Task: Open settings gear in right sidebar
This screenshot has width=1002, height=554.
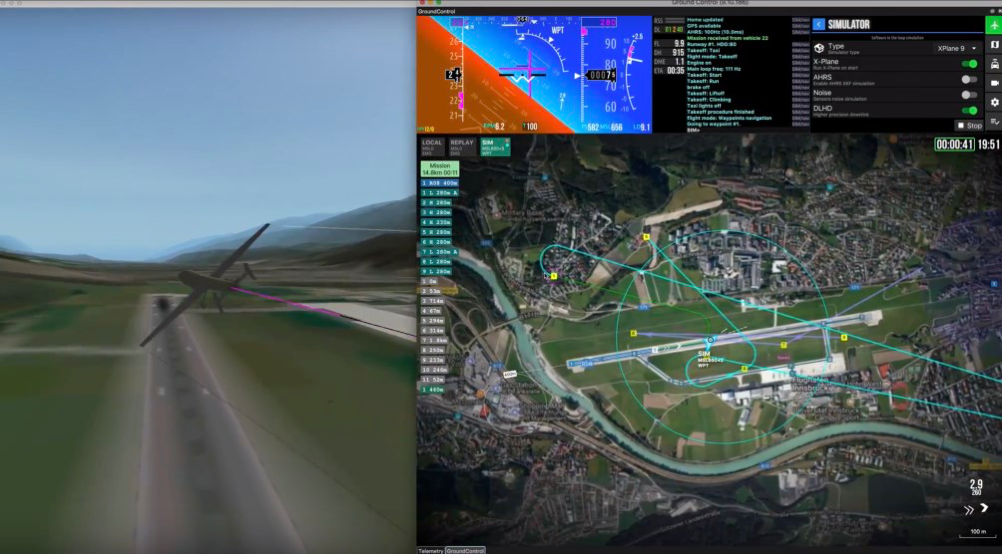Action: click(x=994, y=102)
